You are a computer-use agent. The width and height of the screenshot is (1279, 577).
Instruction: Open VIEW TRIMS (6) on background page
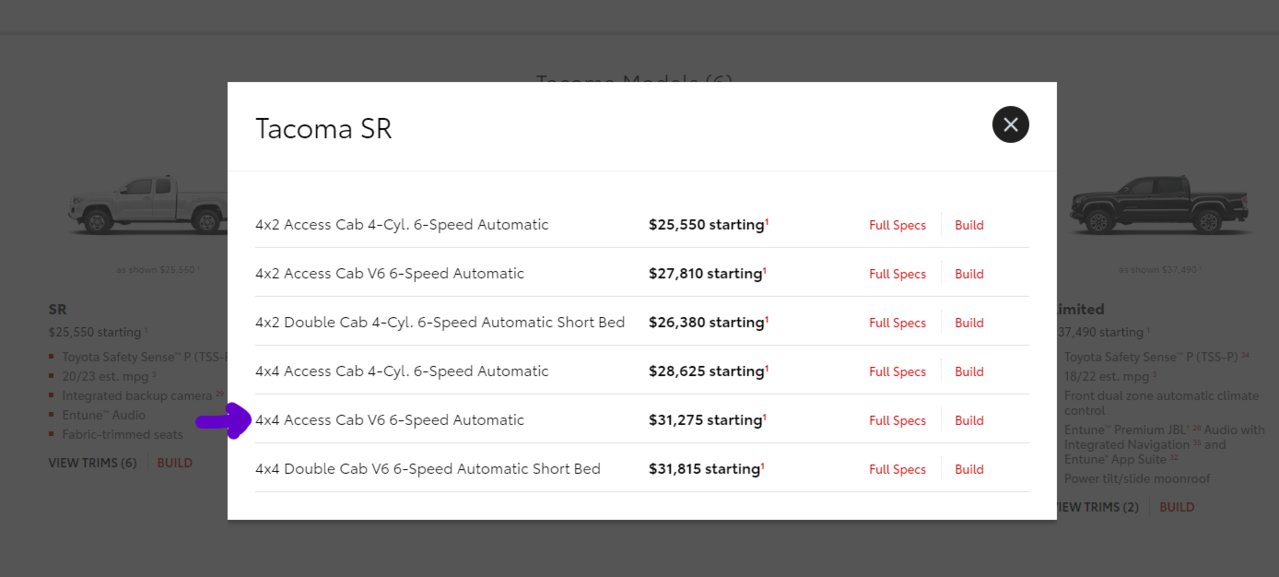tap(92, 463)
